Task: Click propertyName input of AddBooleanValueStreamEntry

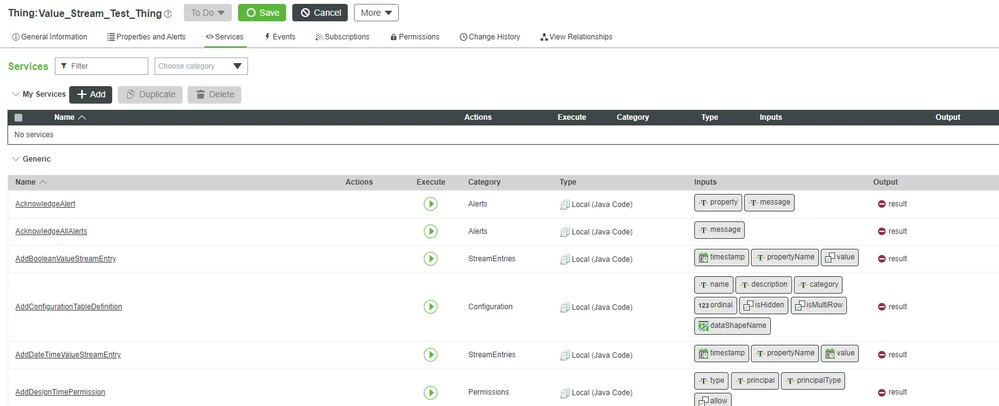Action: tap(784, 257)
